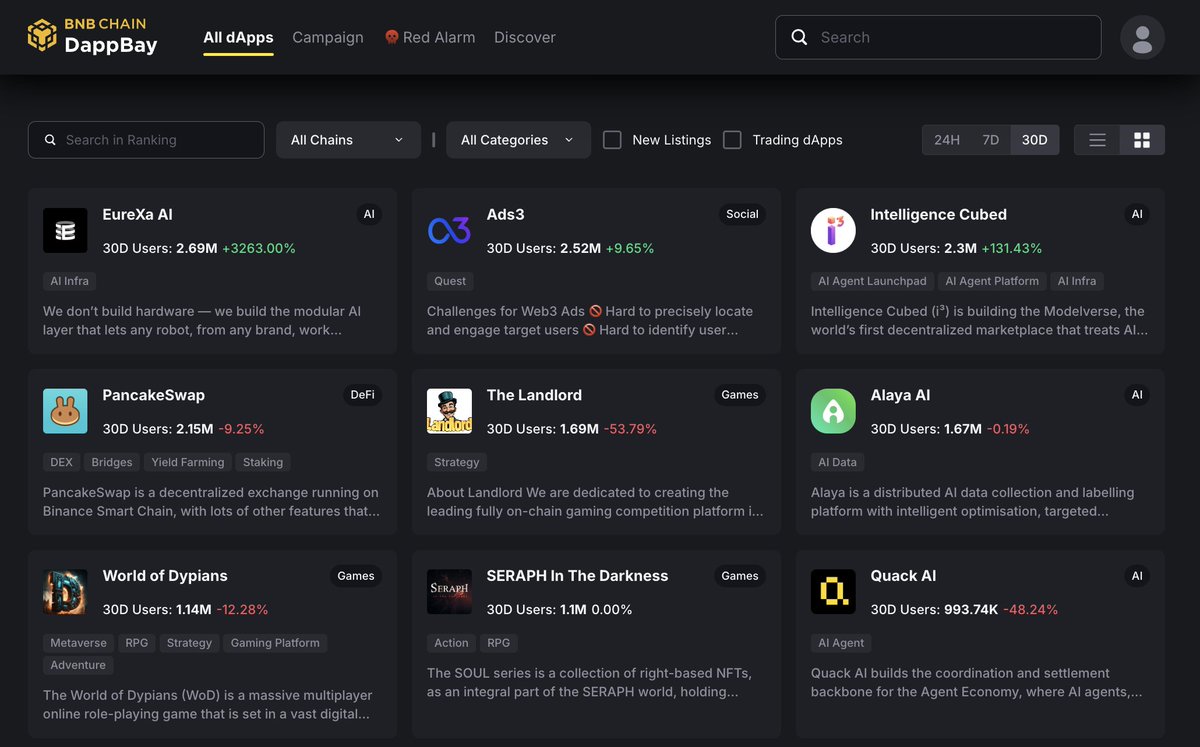Click the 993.74K users value on Quack AI

point(970,610)
